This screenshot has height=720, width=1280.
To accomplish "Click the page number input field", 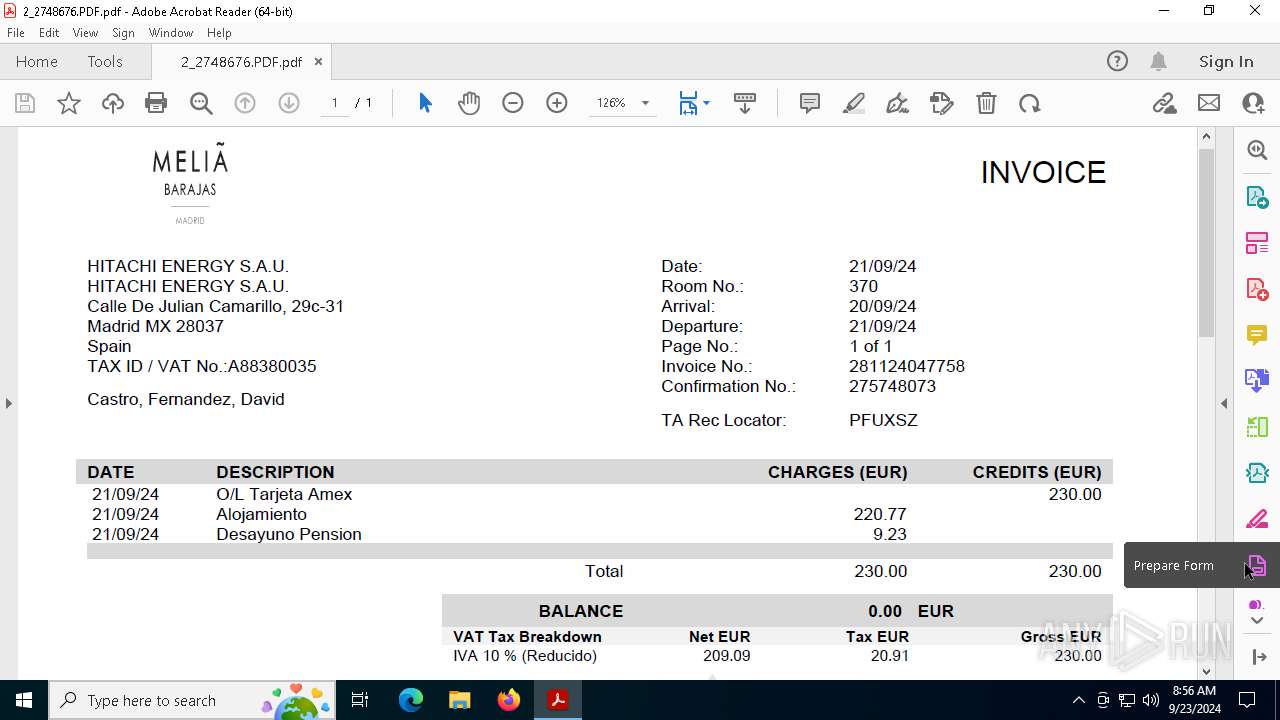I will point(335,103).
